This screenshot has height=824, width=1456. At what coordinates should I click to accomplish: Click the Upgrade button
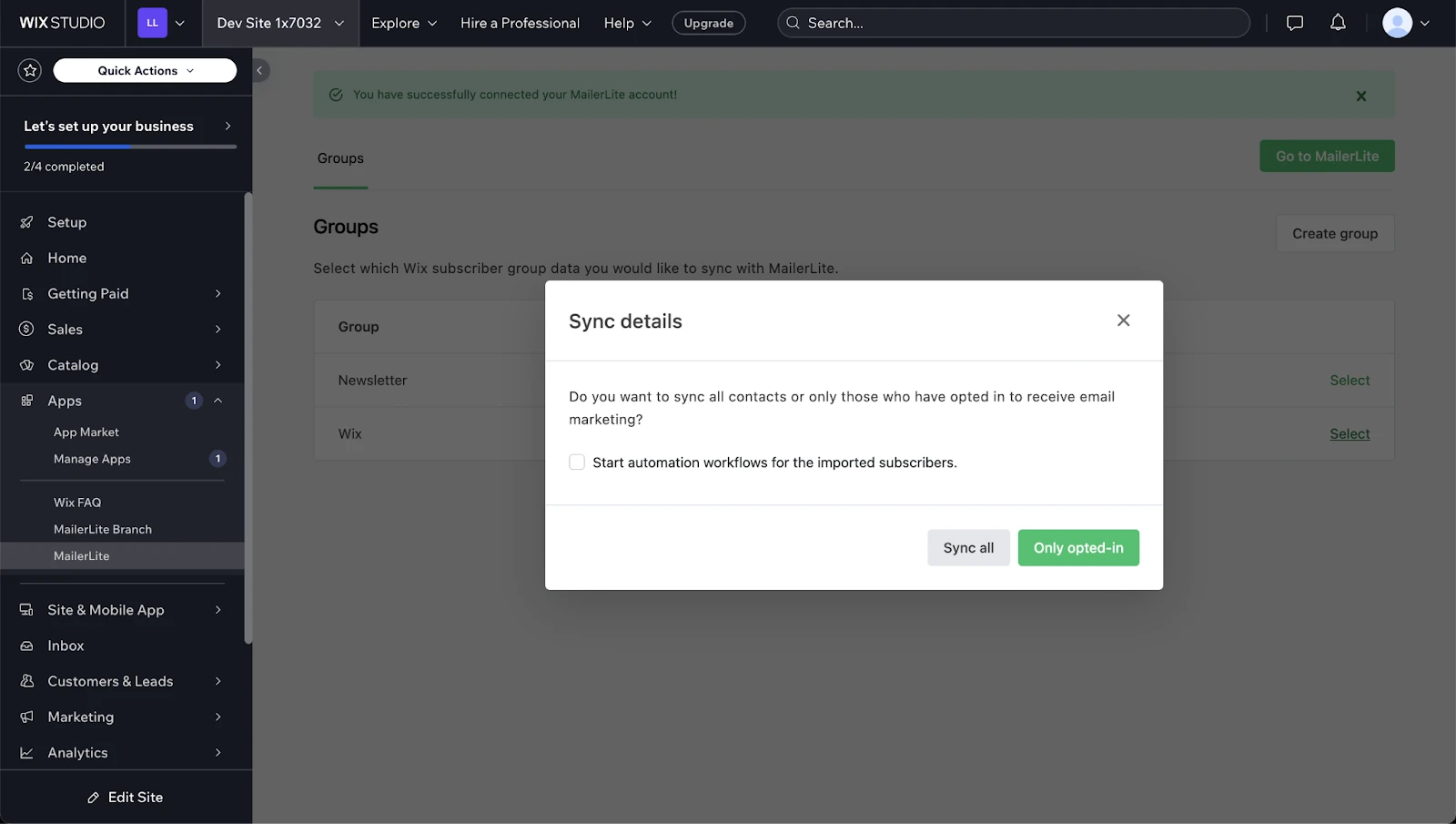708,23
